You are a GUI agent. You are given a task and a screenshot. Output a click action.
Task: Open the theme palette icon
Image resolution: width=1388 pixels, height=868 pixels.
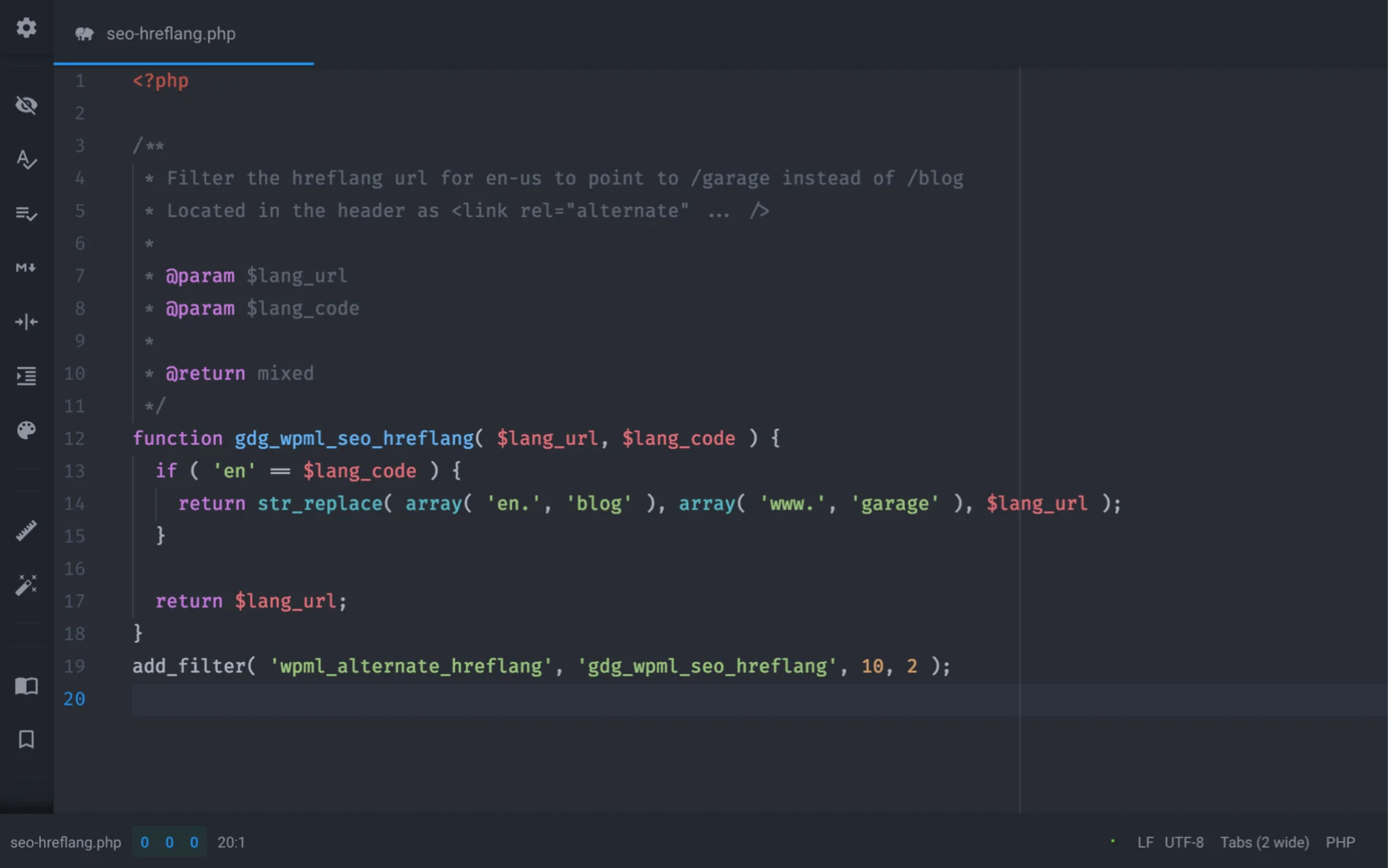click(x=25, y=430)
